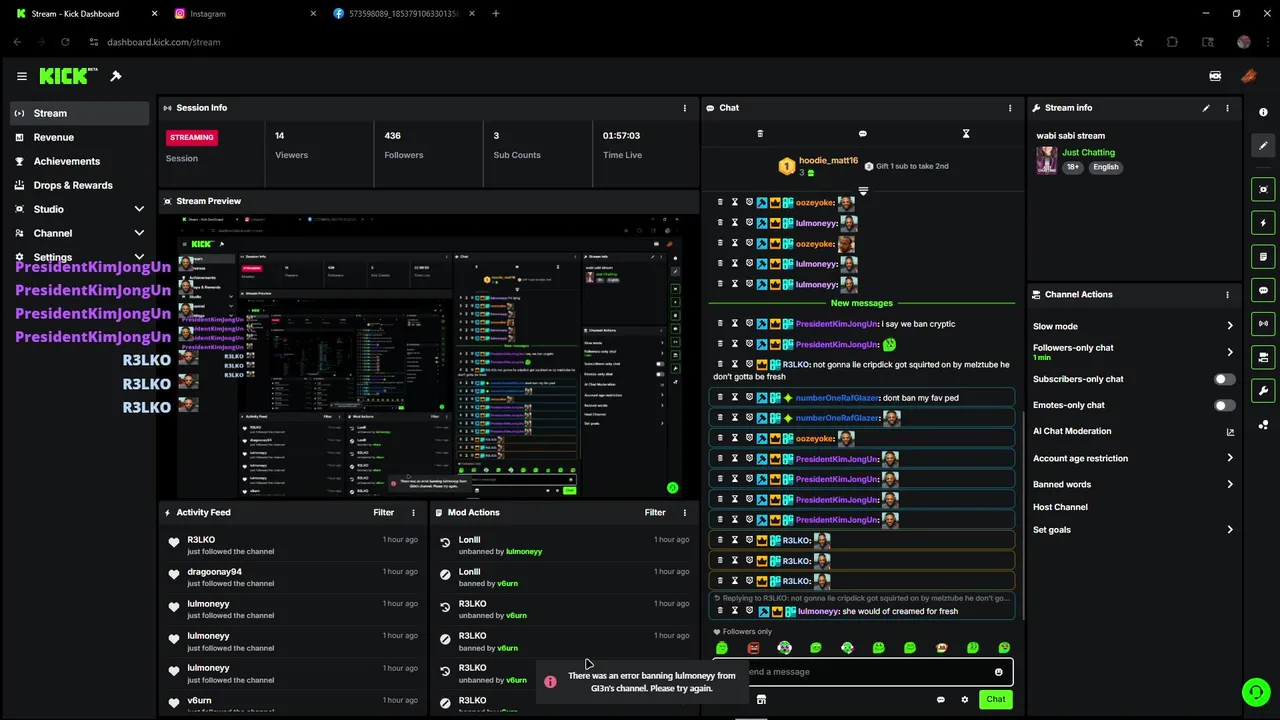This screenshot has height=720, width=1280.
Task: Click the chat bubble icon next to the settings gear
Action: point(941,699)
